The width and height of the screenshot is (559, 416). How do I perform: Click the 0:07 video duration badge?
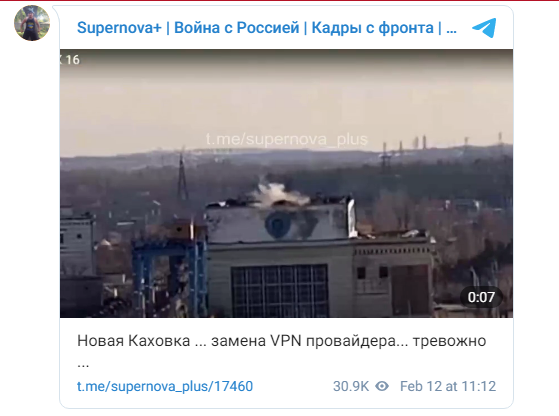[481, 297]
